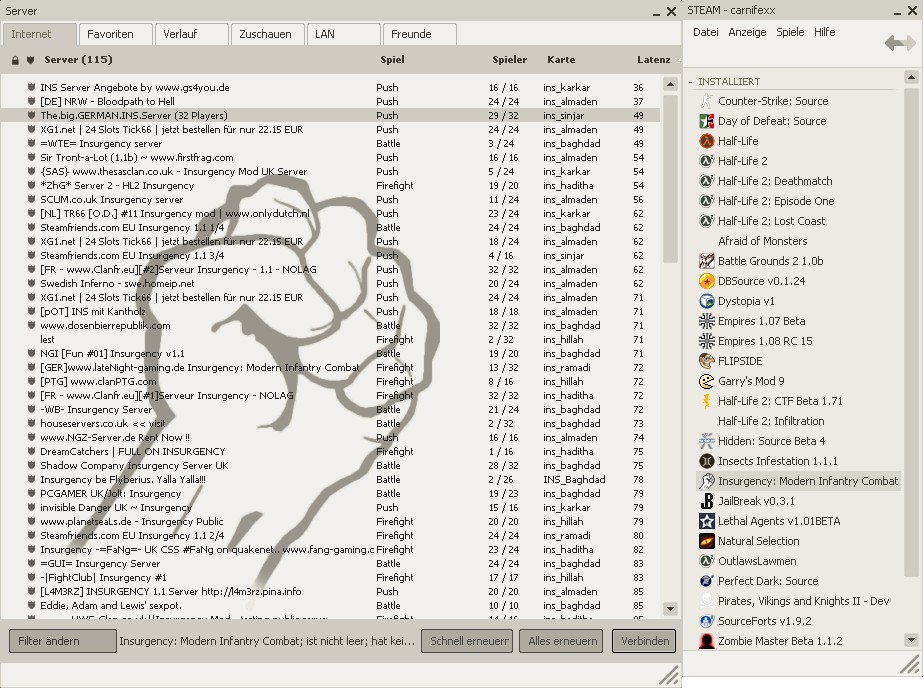Viewport: 924px width, 688px height.
Task: Click the Half-Life 2: Episode One icon
Action: [706, 201]
